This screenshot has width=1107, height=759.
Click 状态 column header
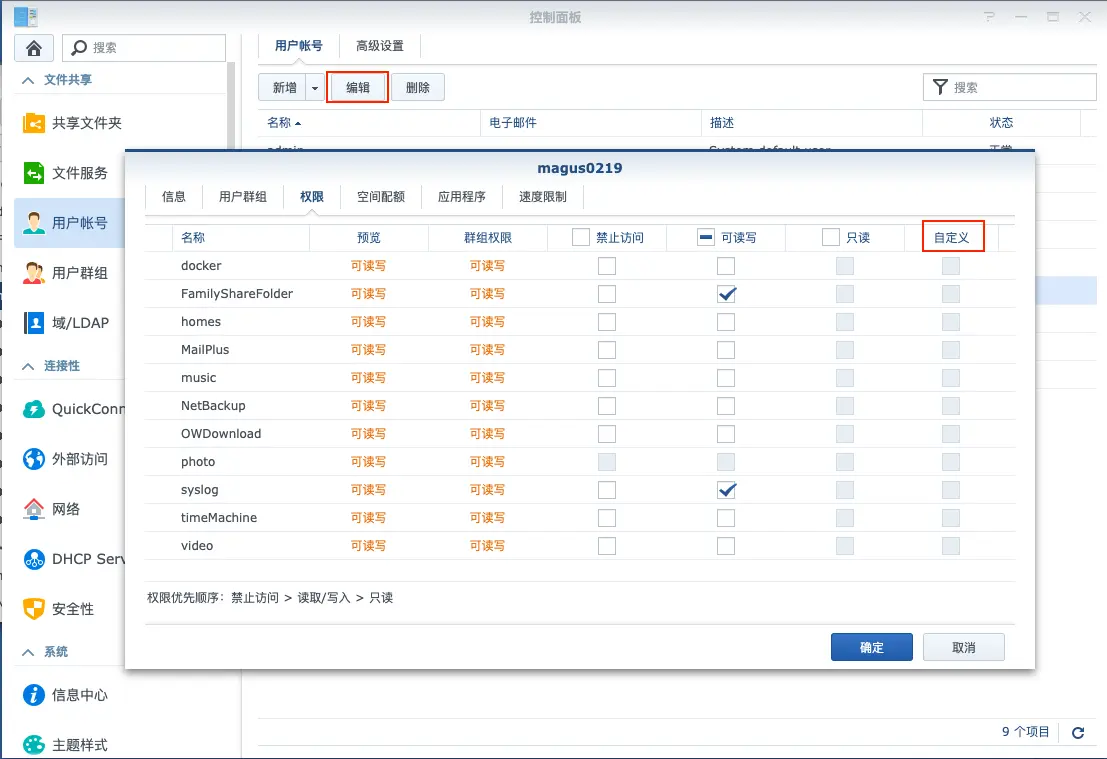pyautogui.click(x=1001, y=123)
